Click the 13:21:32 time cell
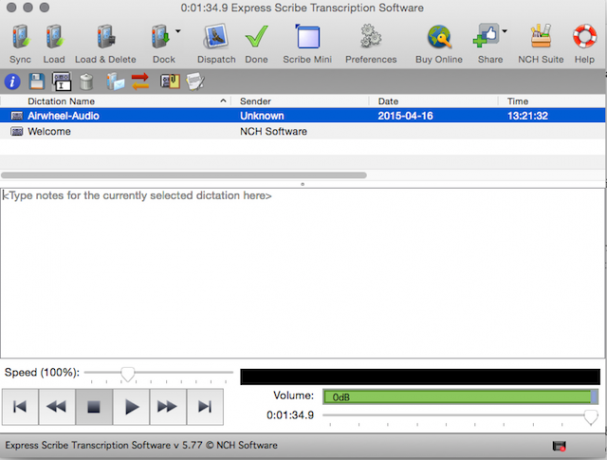The height and width of the screenshot is (460, 607). [528, 116]
